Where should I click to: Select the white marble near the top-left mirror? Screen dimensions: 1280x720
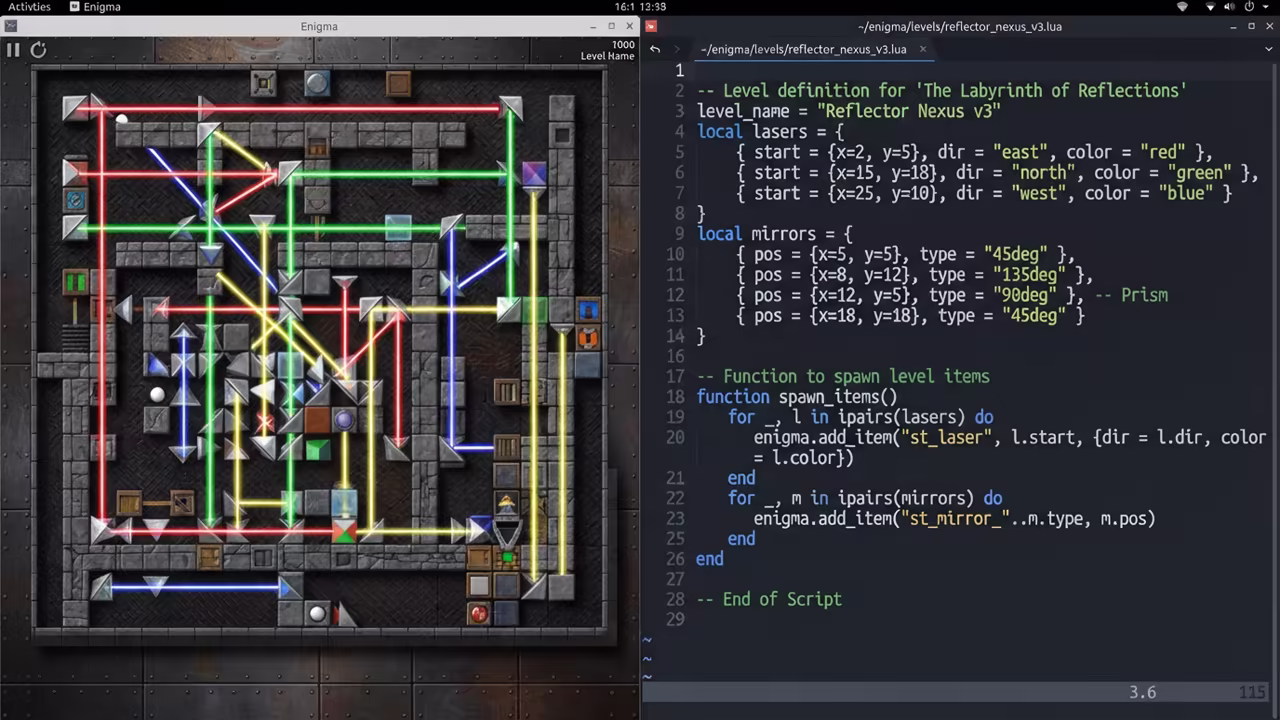click(x=121, y=120)
